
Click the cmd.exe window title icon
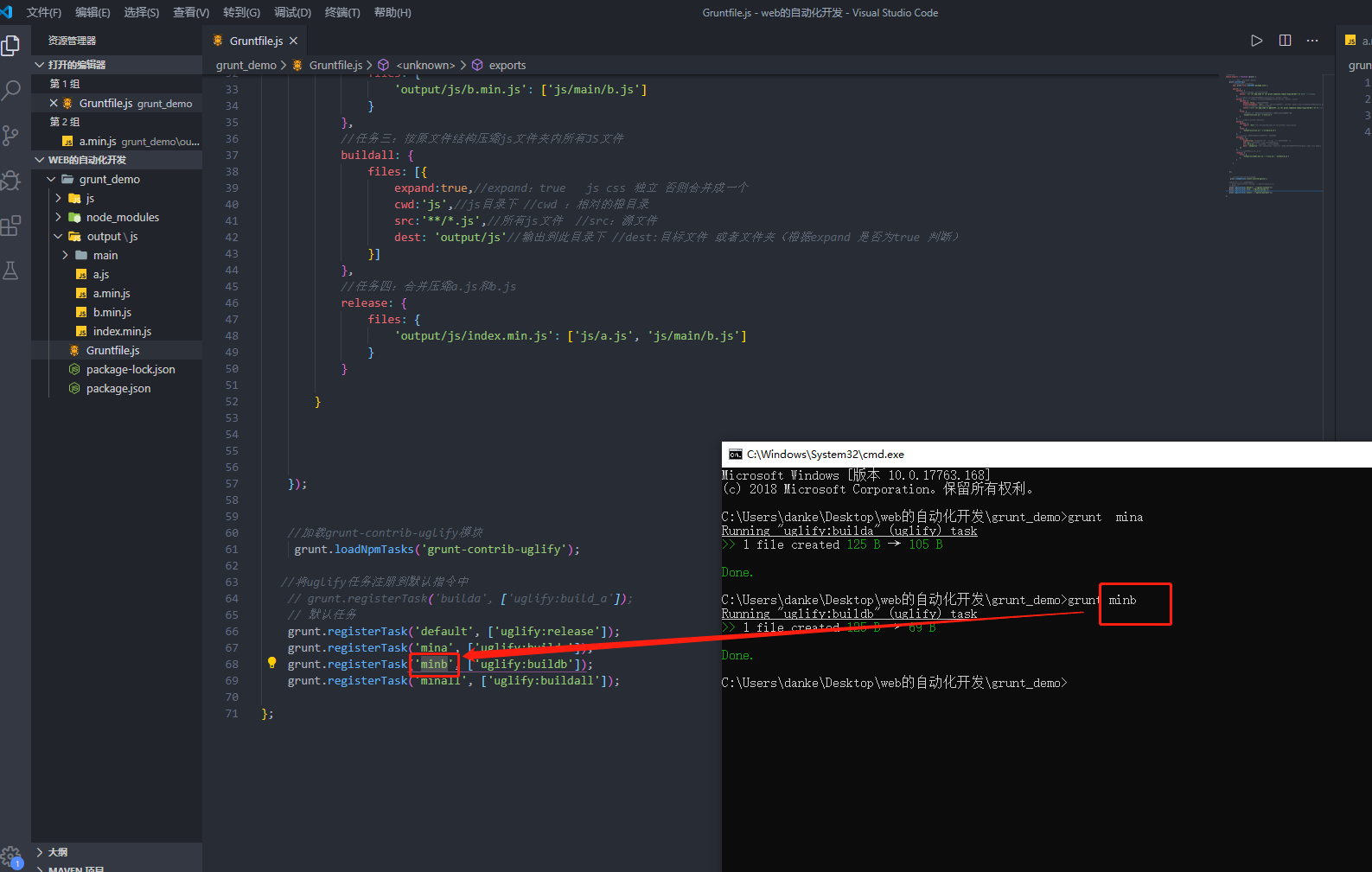tap(736, 455)
